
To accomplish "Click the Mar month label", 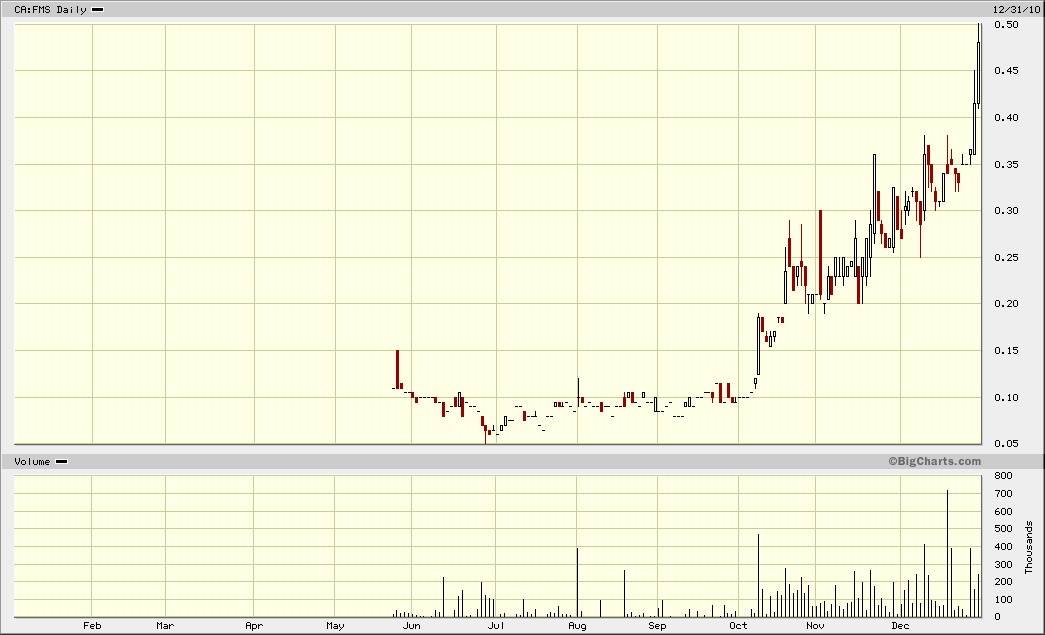I will click(165, 626).
